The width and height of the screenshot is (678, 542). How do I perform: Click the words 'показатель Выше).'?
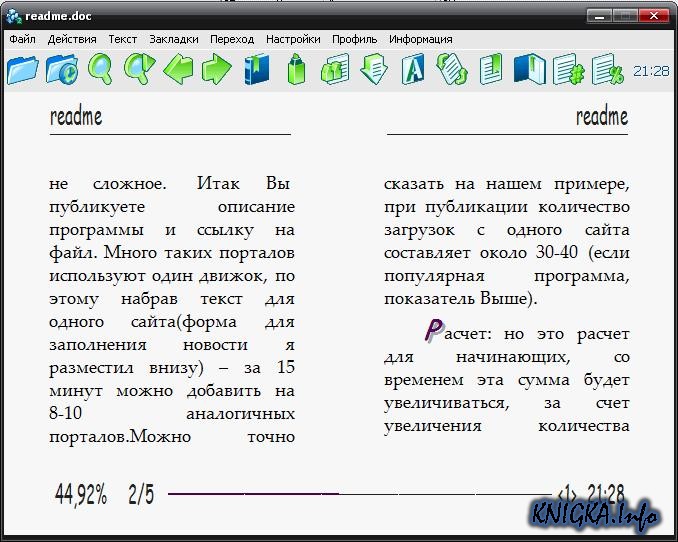[x=461, y=298]
